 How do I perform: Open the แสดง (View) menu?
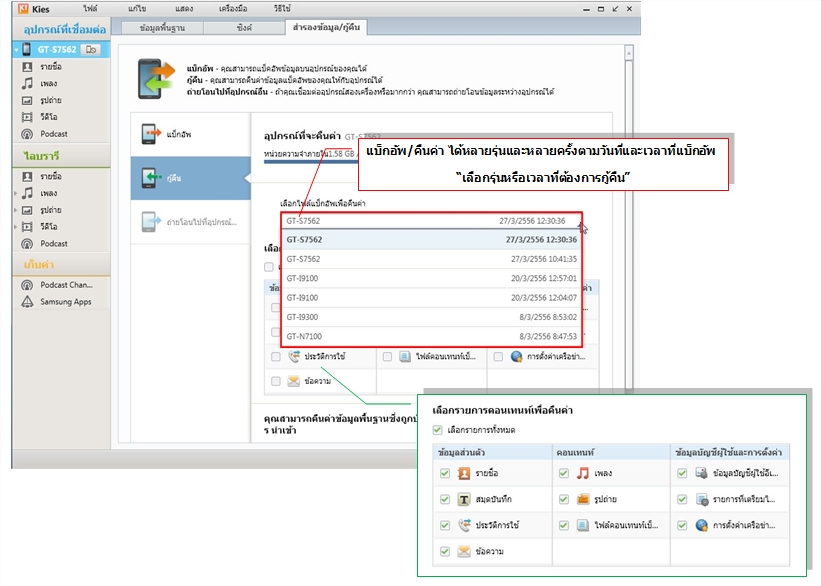point(184,9)
